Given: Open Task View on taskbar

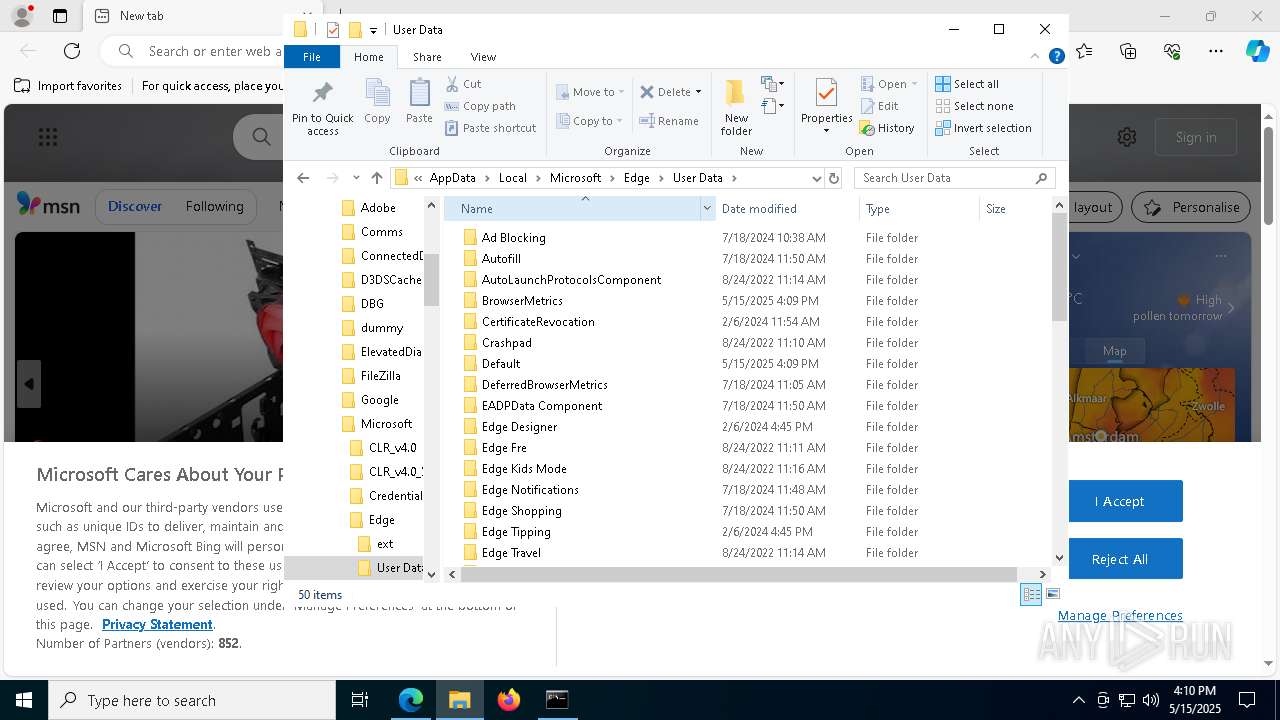Looking at the screenshot, I should click(x=360, y=700).
